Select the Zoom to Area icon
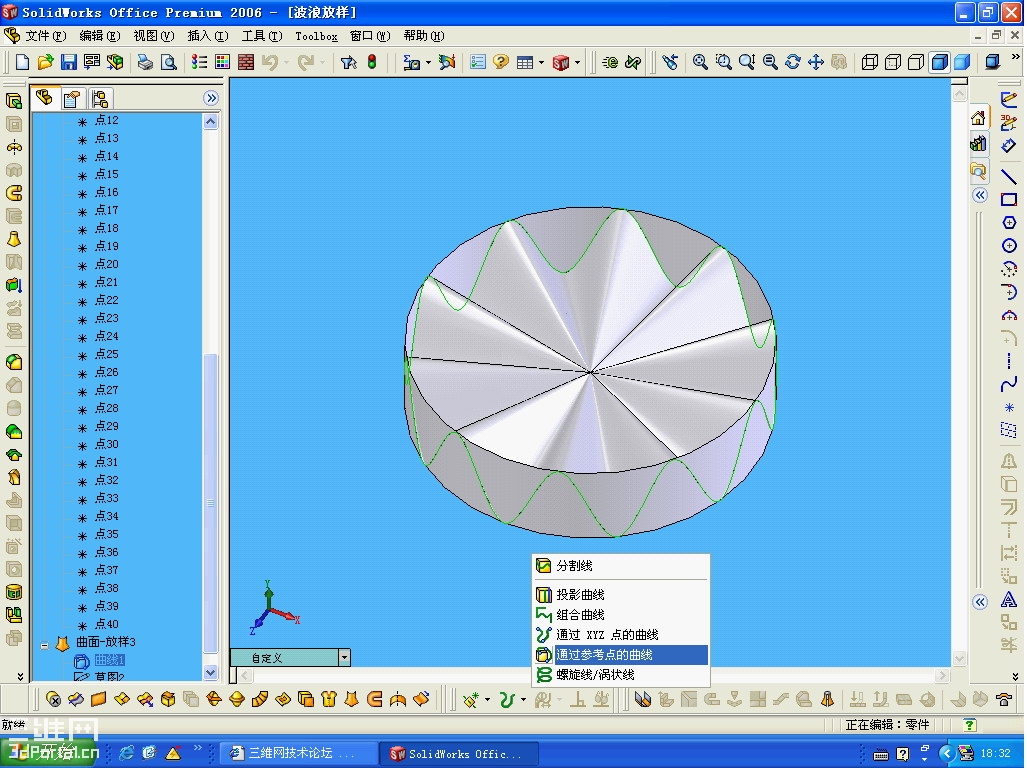The height and width of the screenshot is (768, 1027). (724, 62)
